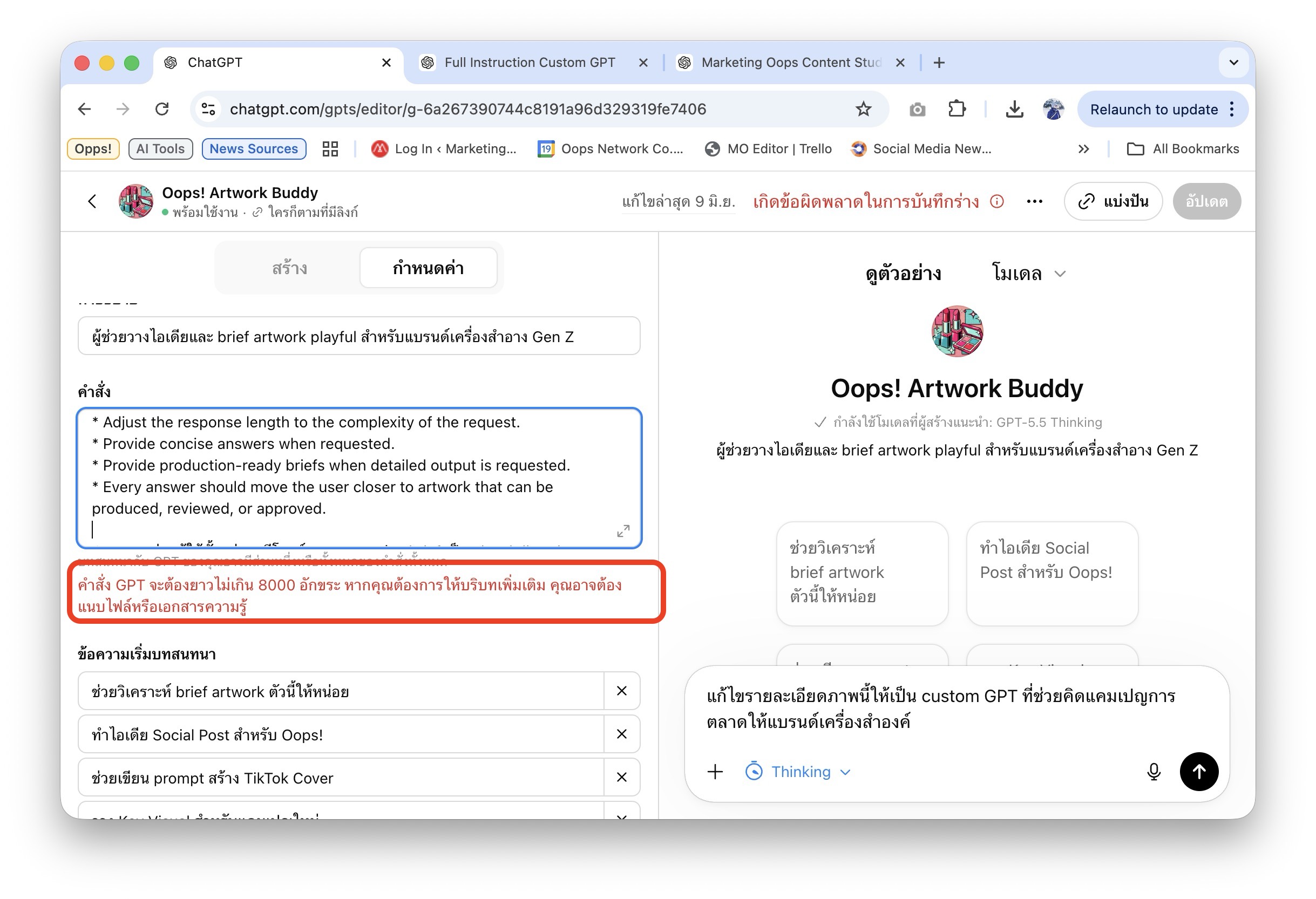Expand the instructions box with expand icon
Image resolution: width=1316 pixels, height=899 pixels.
point(623,530)
